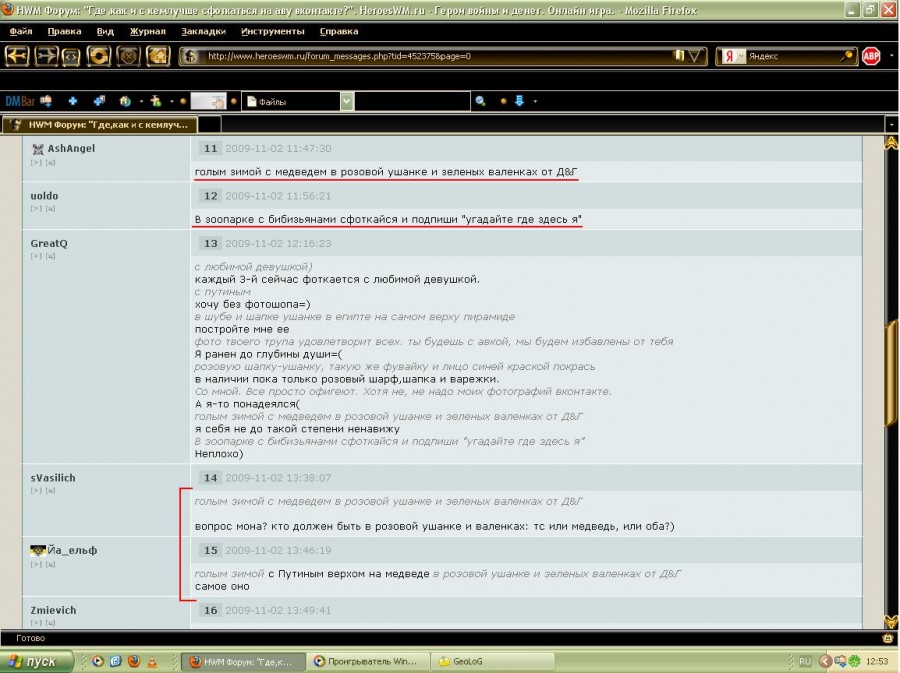Open GreatQ's user profile link
Screen dimensions: 900x673
[x=49, y=243]
